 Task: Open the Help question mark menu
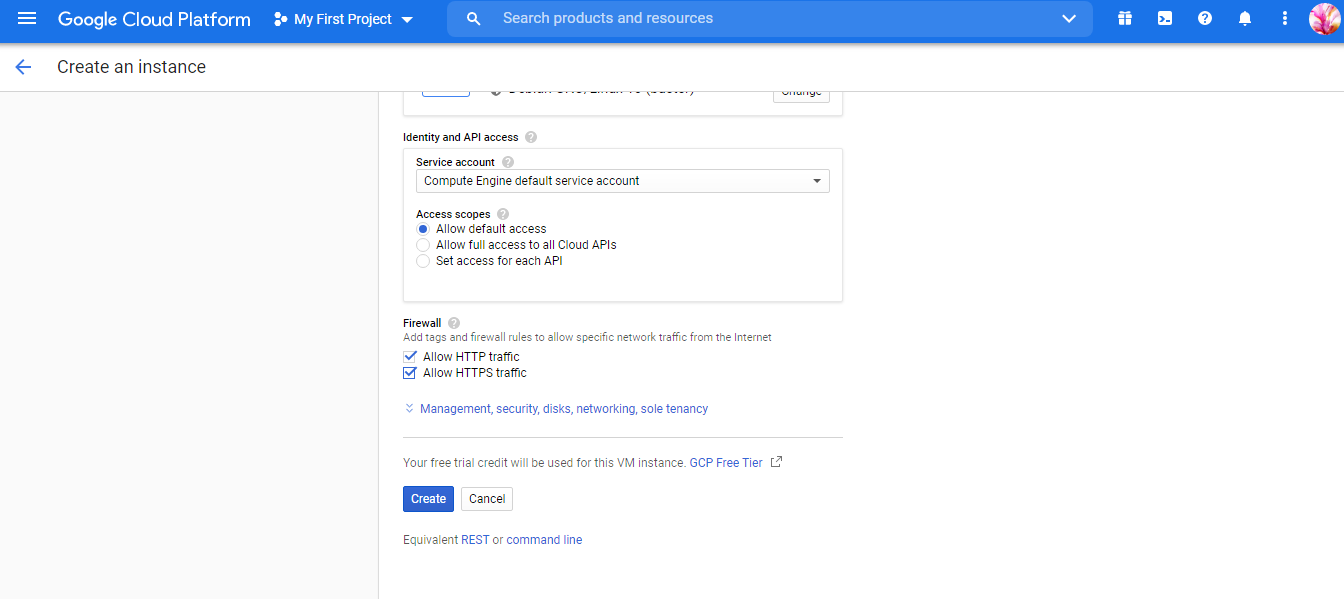1205,19
